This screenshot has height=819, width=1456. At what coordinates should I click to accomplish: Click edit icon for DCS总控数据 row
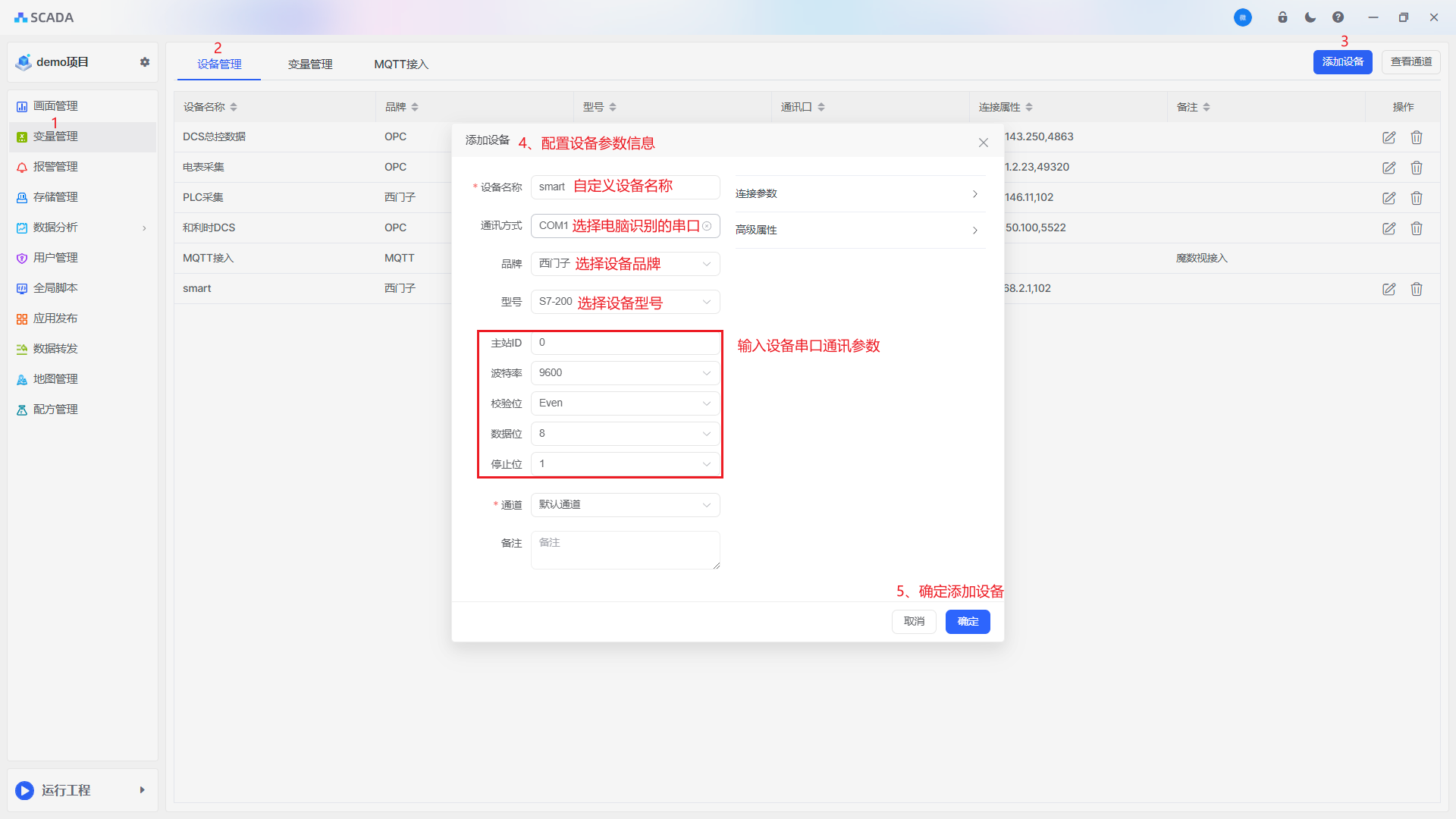[1389, 137]
